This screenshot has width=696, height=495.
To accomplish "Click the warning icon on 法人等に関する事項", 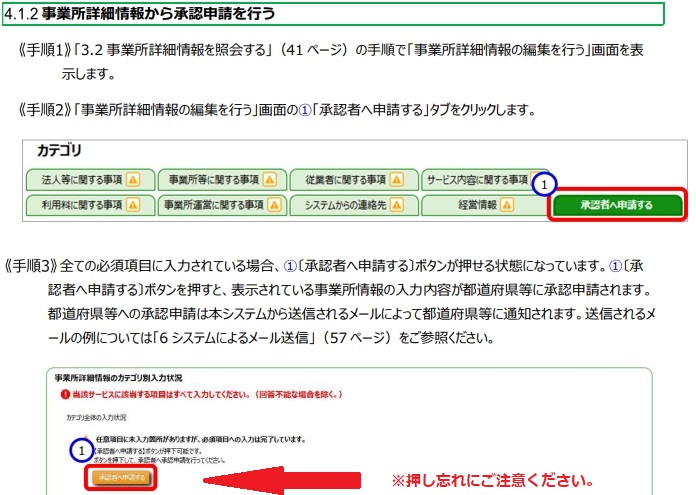I will tap(133, 180).
